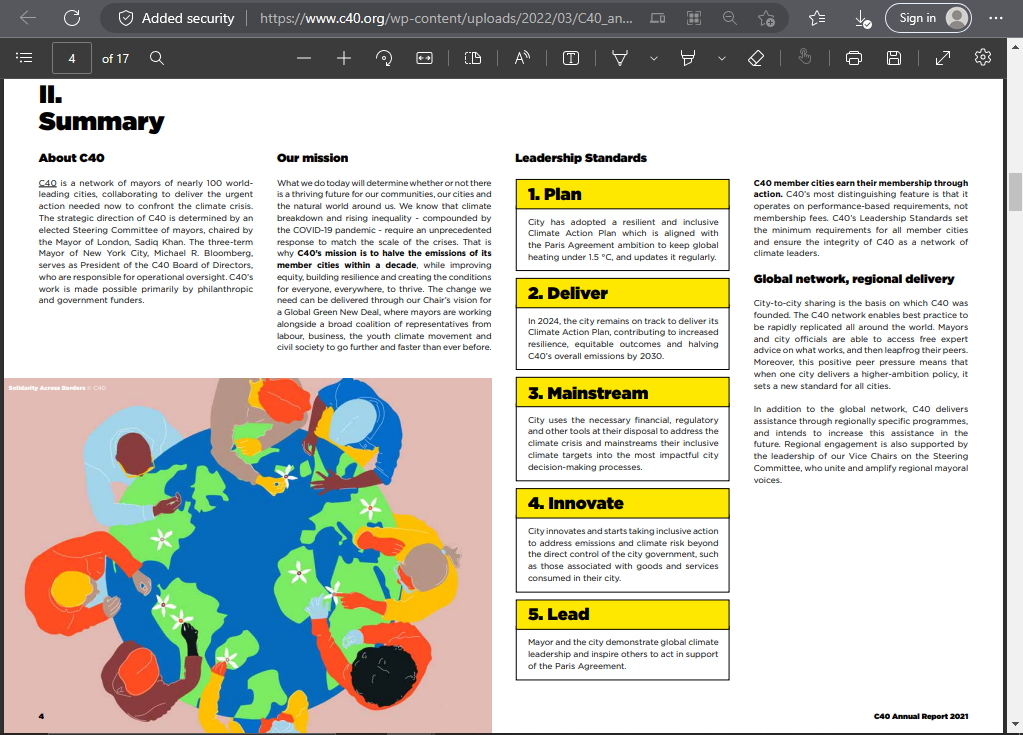Click the Solidarity Across Borders illustration
This screenshot has width=1023, height=735.
pyautogui.click(x=248, y=555)
